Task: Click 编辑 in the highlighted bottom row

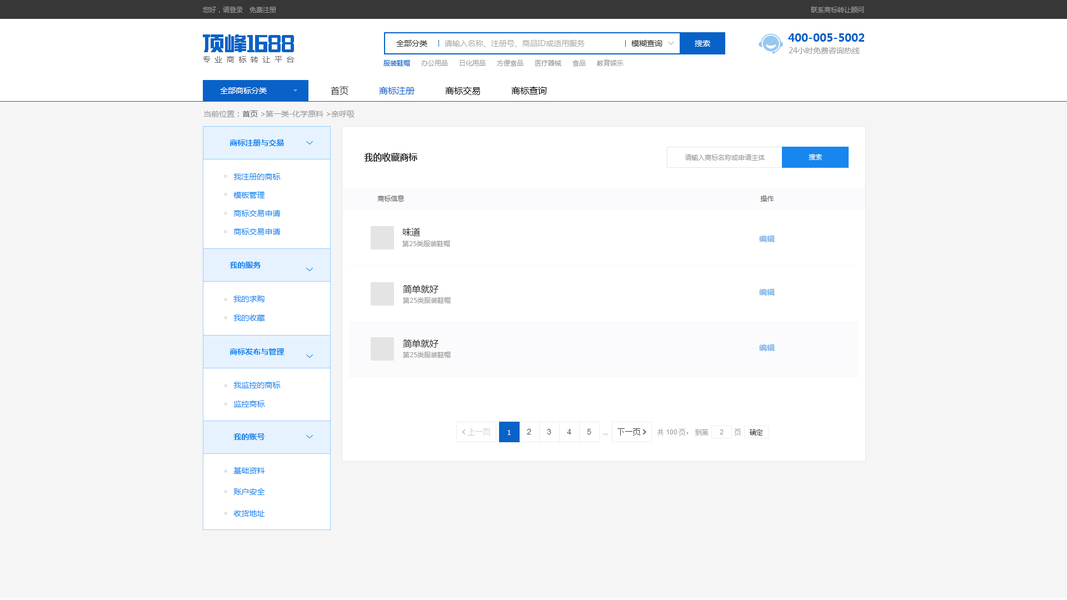Action: point(767,348)
